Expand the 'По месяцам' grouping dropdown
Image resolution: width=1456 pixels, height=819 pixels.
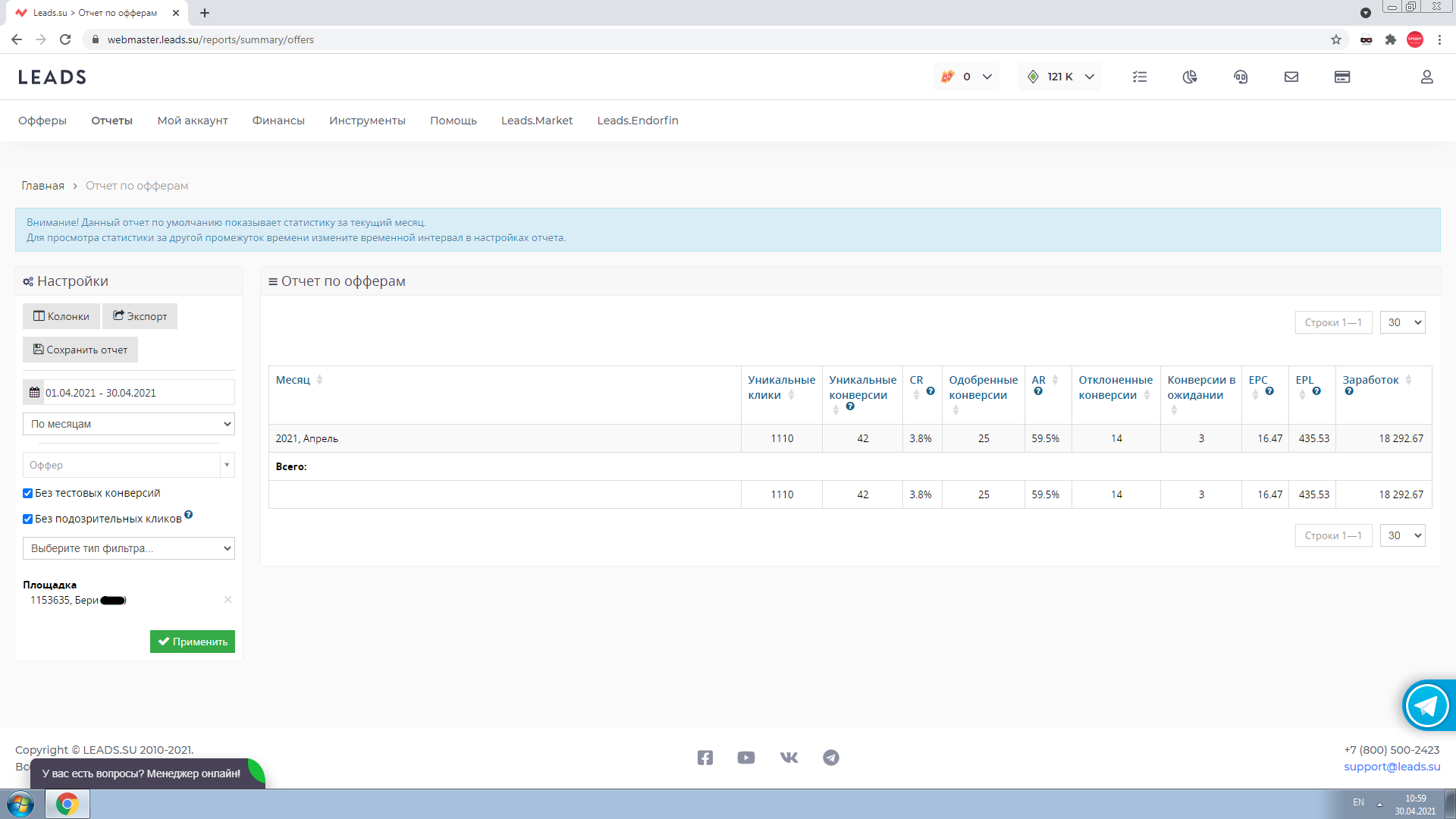tap(129, 424)
